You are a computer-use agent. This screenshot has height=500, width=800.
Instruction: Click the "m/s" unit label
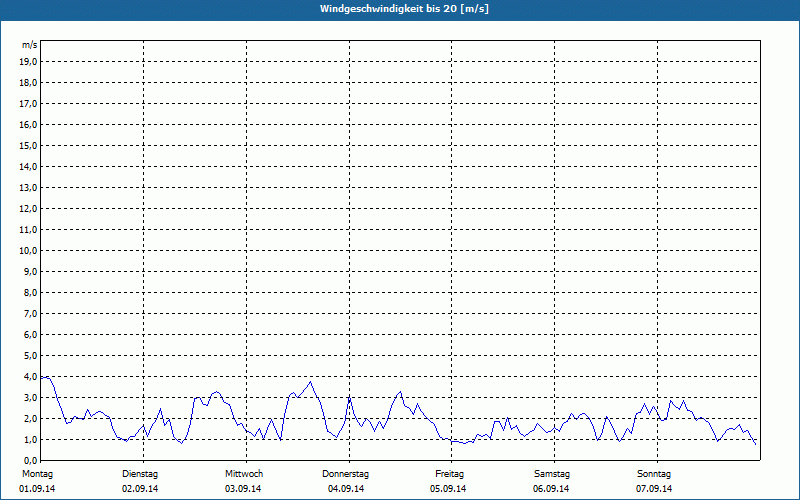(x=30, y=45)
